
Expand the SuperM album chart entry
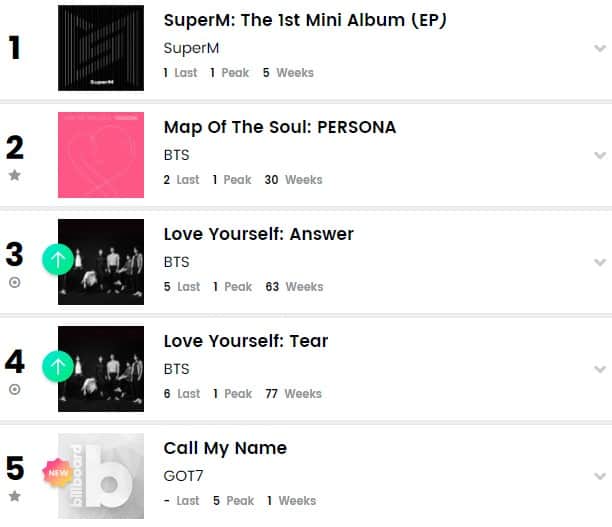pyautogui.click(x=599, y=48)
